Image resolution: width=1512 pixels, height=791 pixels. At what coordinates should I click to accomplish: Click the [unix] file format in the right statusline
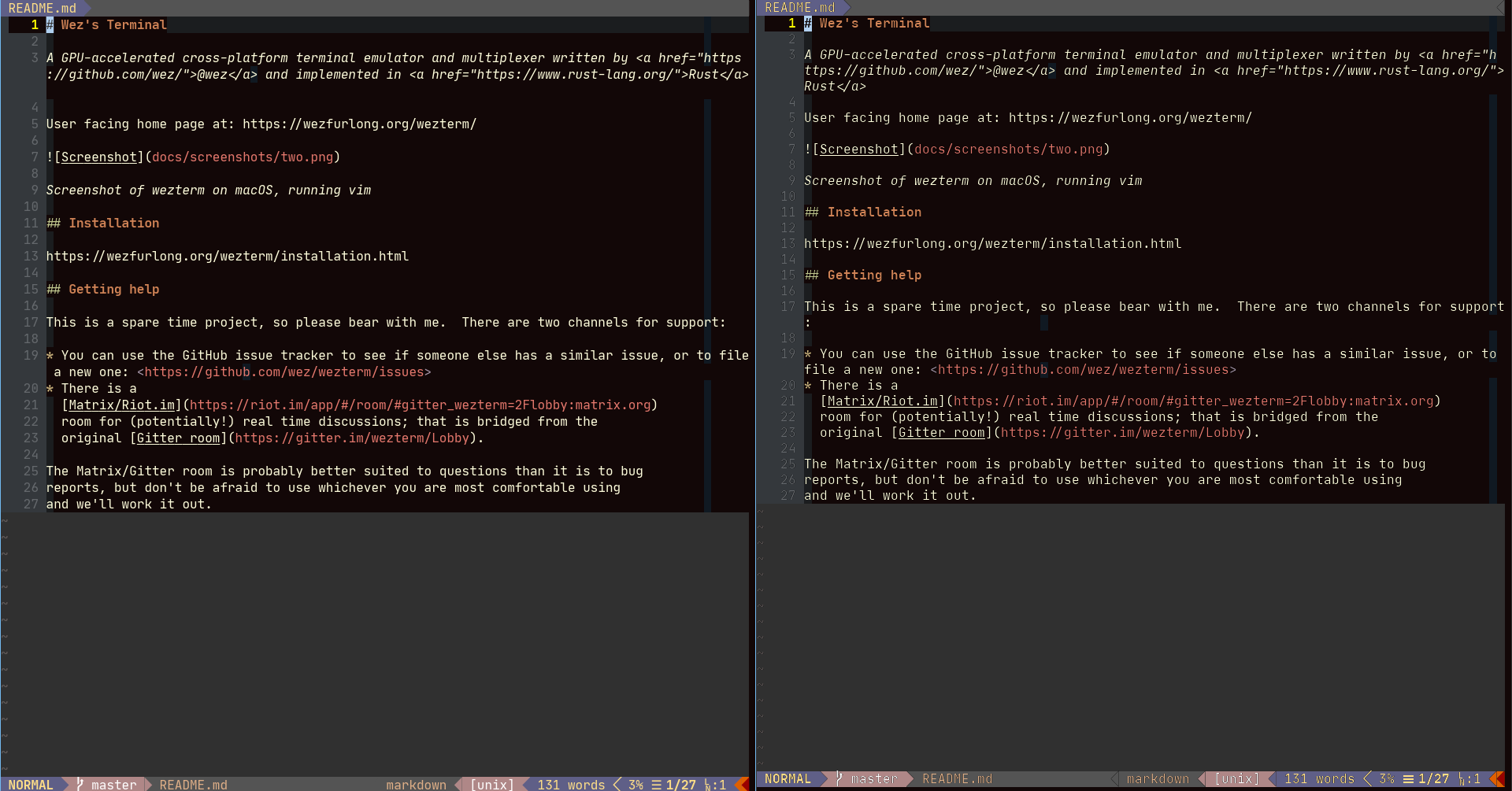coord(1236,778)
